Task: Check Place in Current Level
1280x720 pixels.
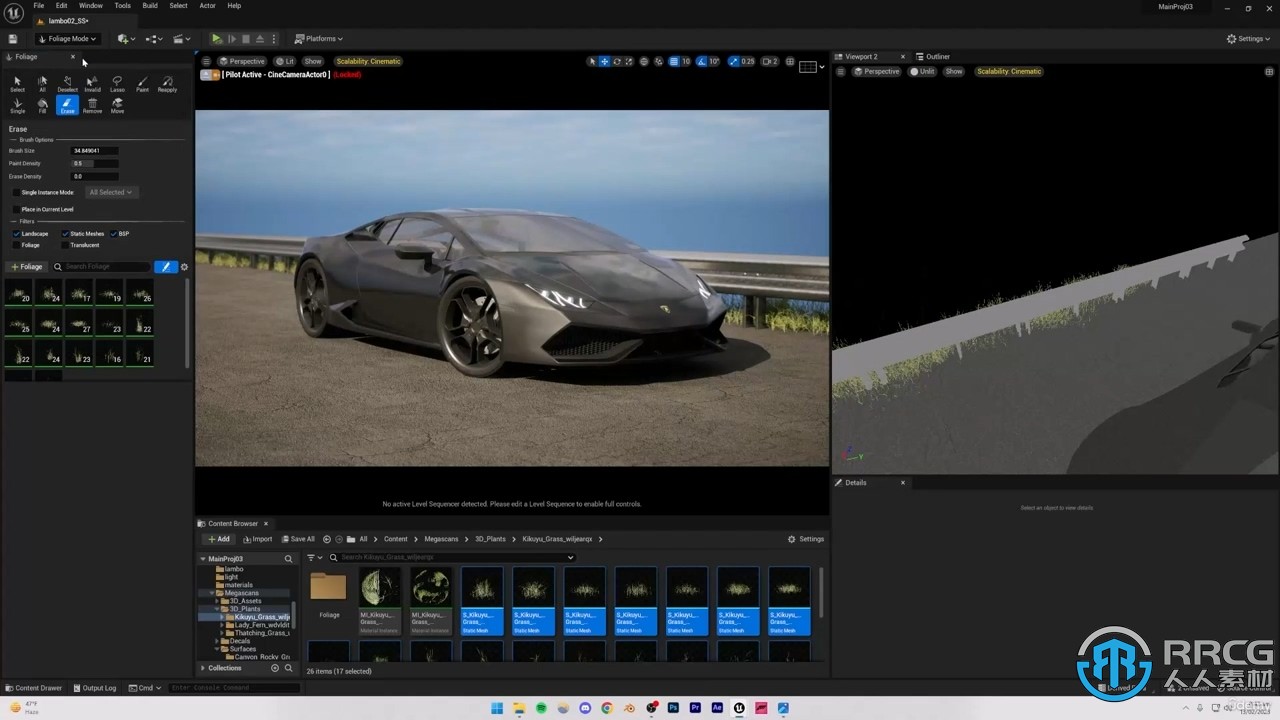Action: [16, 209]
